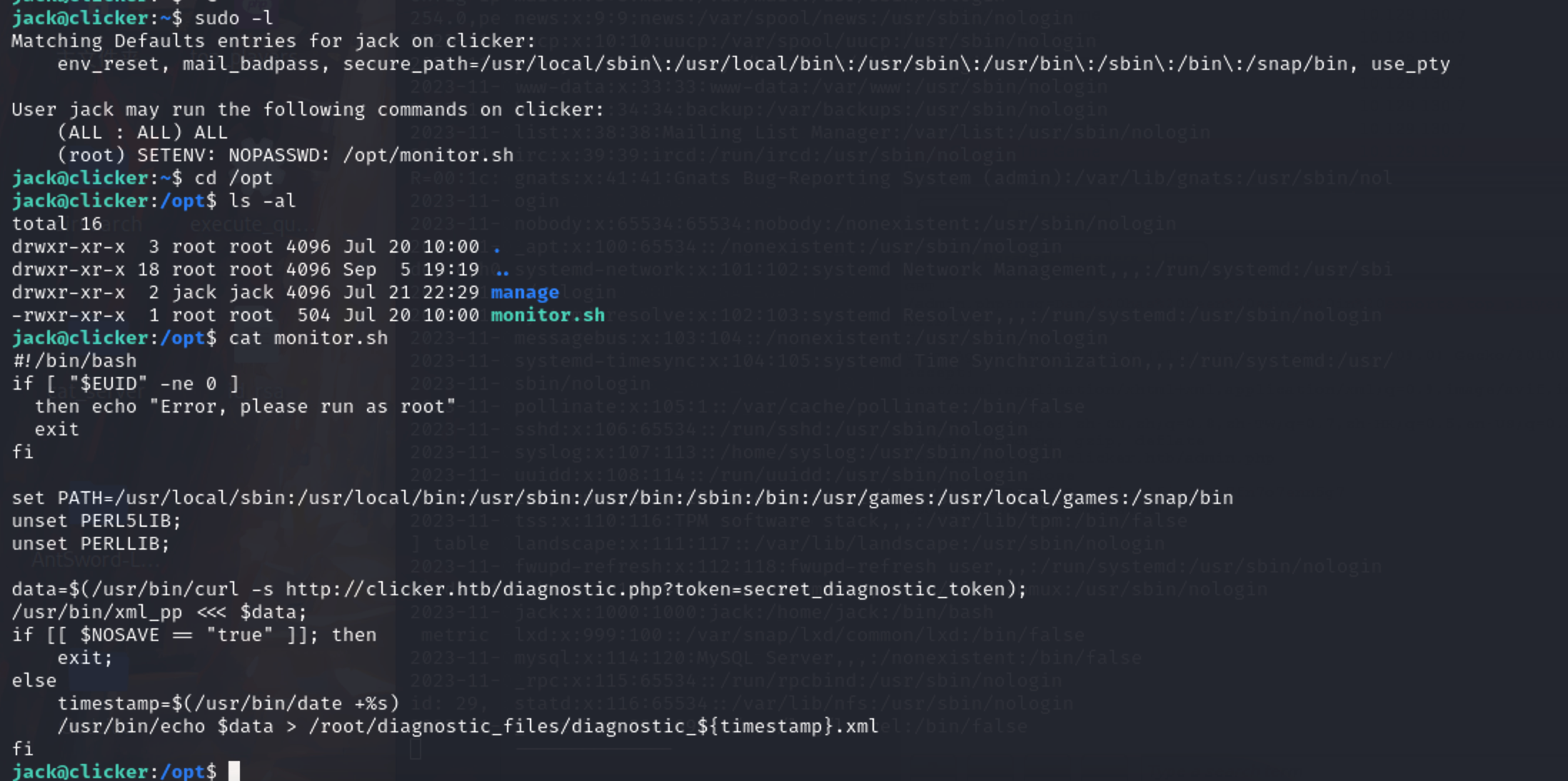Viewport: 1568px width, 781px height.
Task: Click the "unset PERLLIB;" line
Action: pos(91,544)
